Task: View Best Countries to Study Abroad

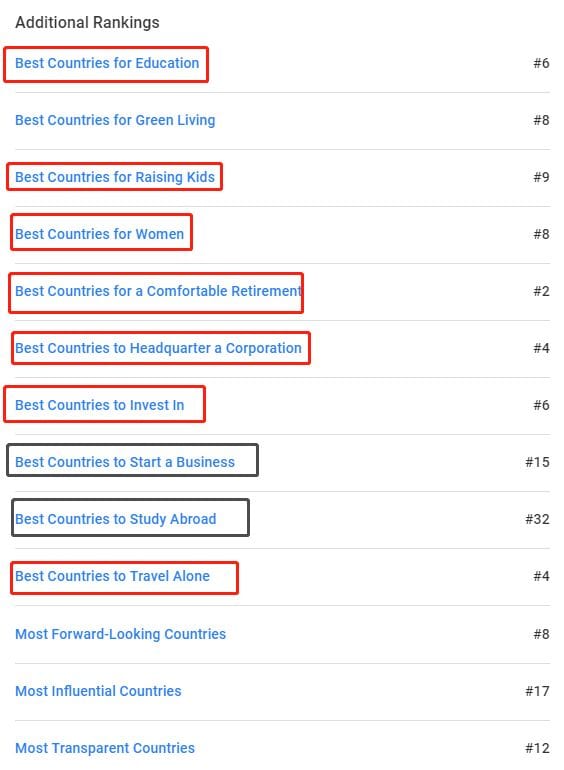Action: coord(115,519)
